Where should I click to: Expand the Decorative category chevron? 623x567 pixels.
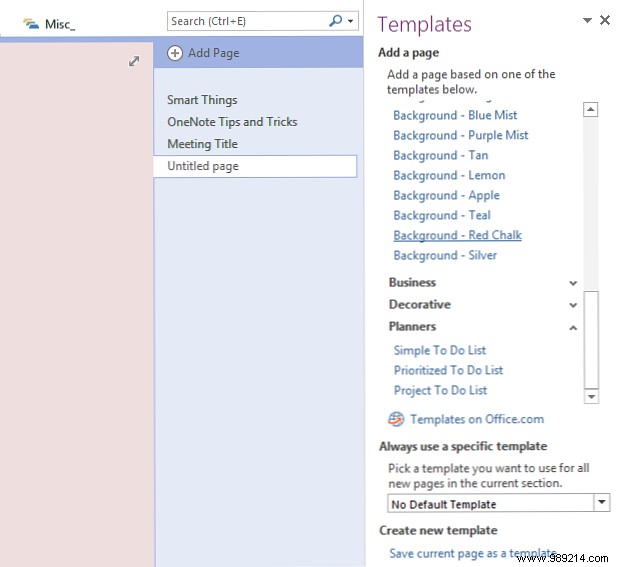pyautogui.click(x=573, y=305)
